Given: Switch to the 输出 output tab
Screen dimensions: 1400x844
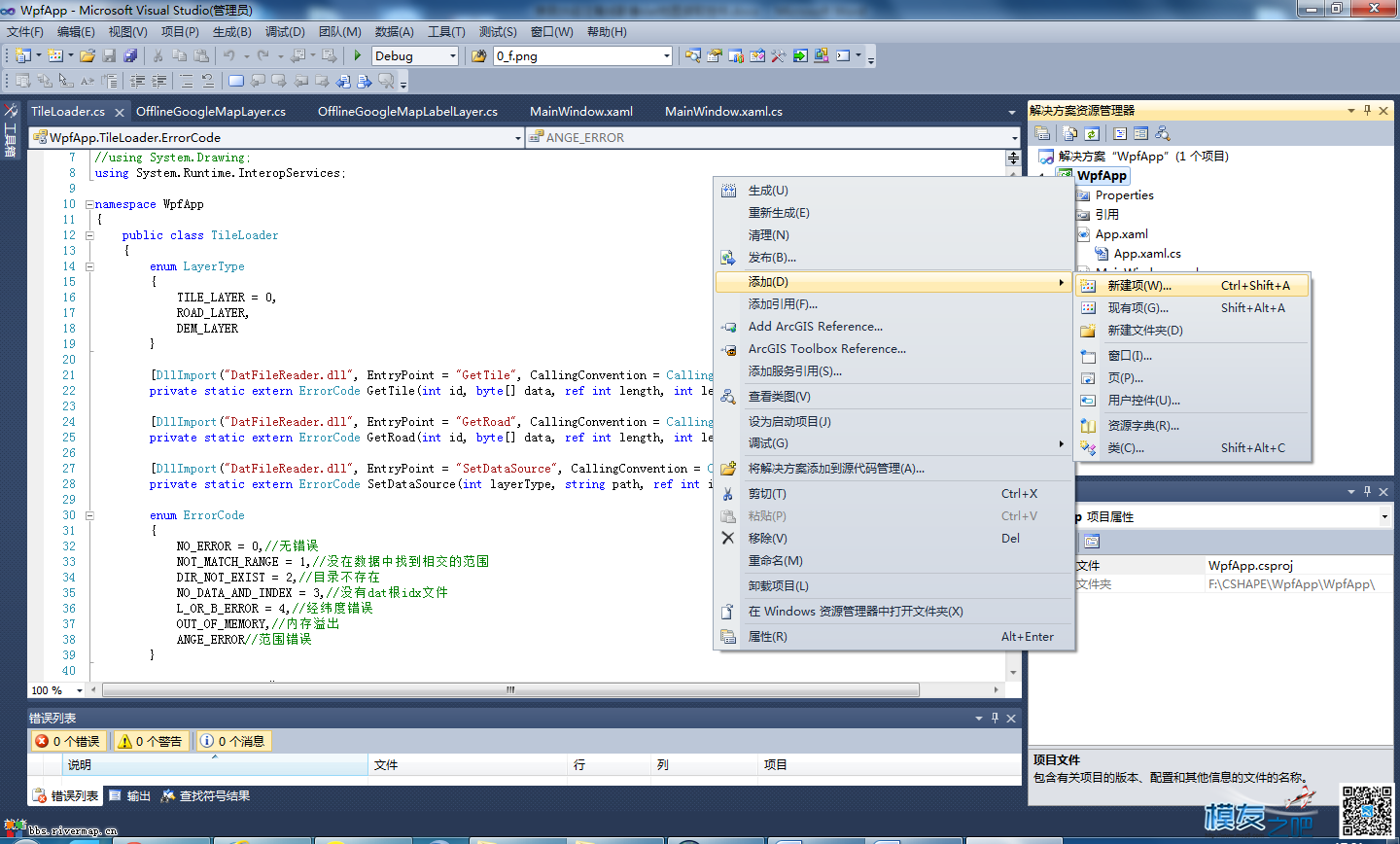Looking at the screenshot, I should (130, 795).
